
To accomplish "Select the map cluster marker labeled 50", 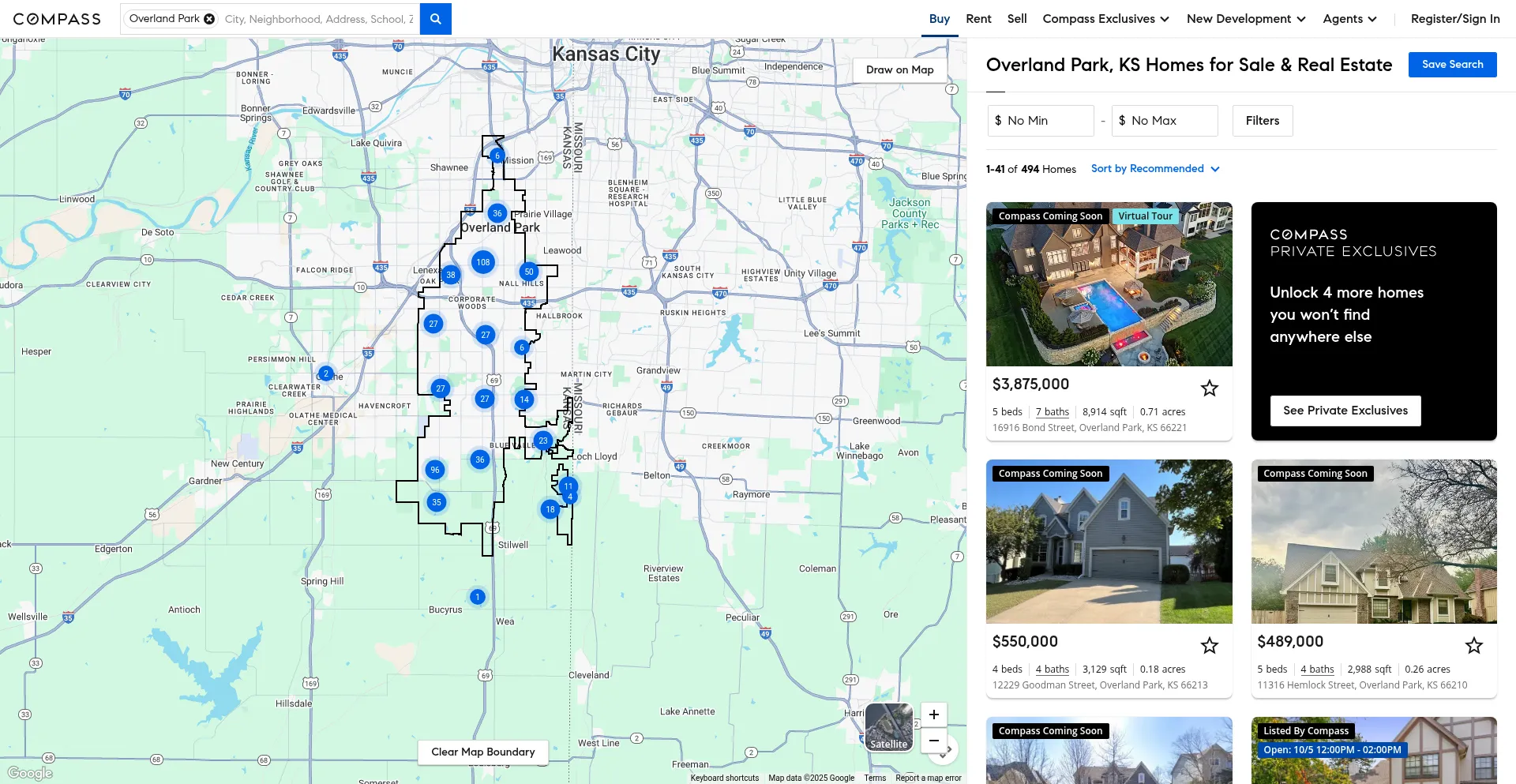I will 529,272.
